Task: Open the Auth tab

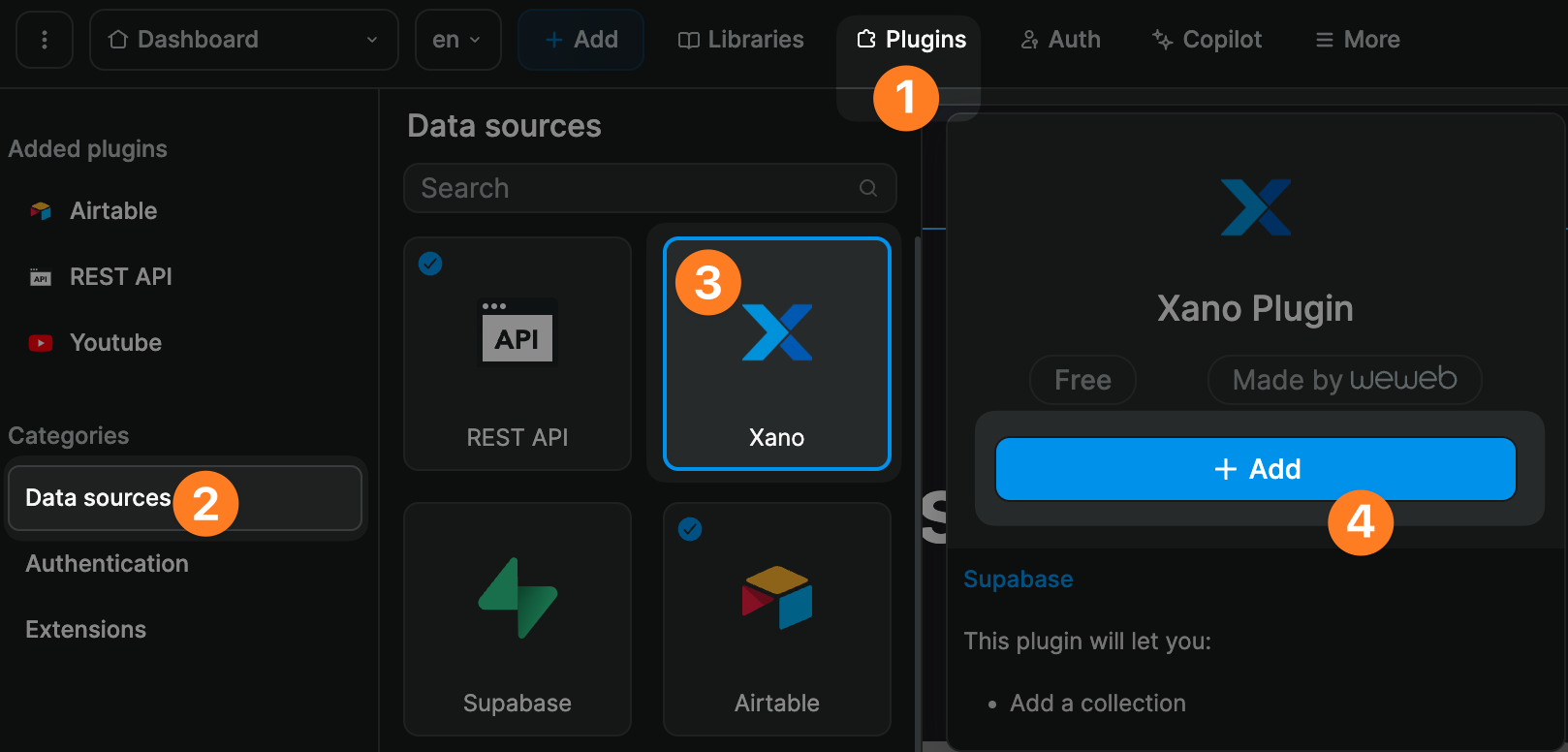Action: pyautogui.click(x=1061, y=40)
